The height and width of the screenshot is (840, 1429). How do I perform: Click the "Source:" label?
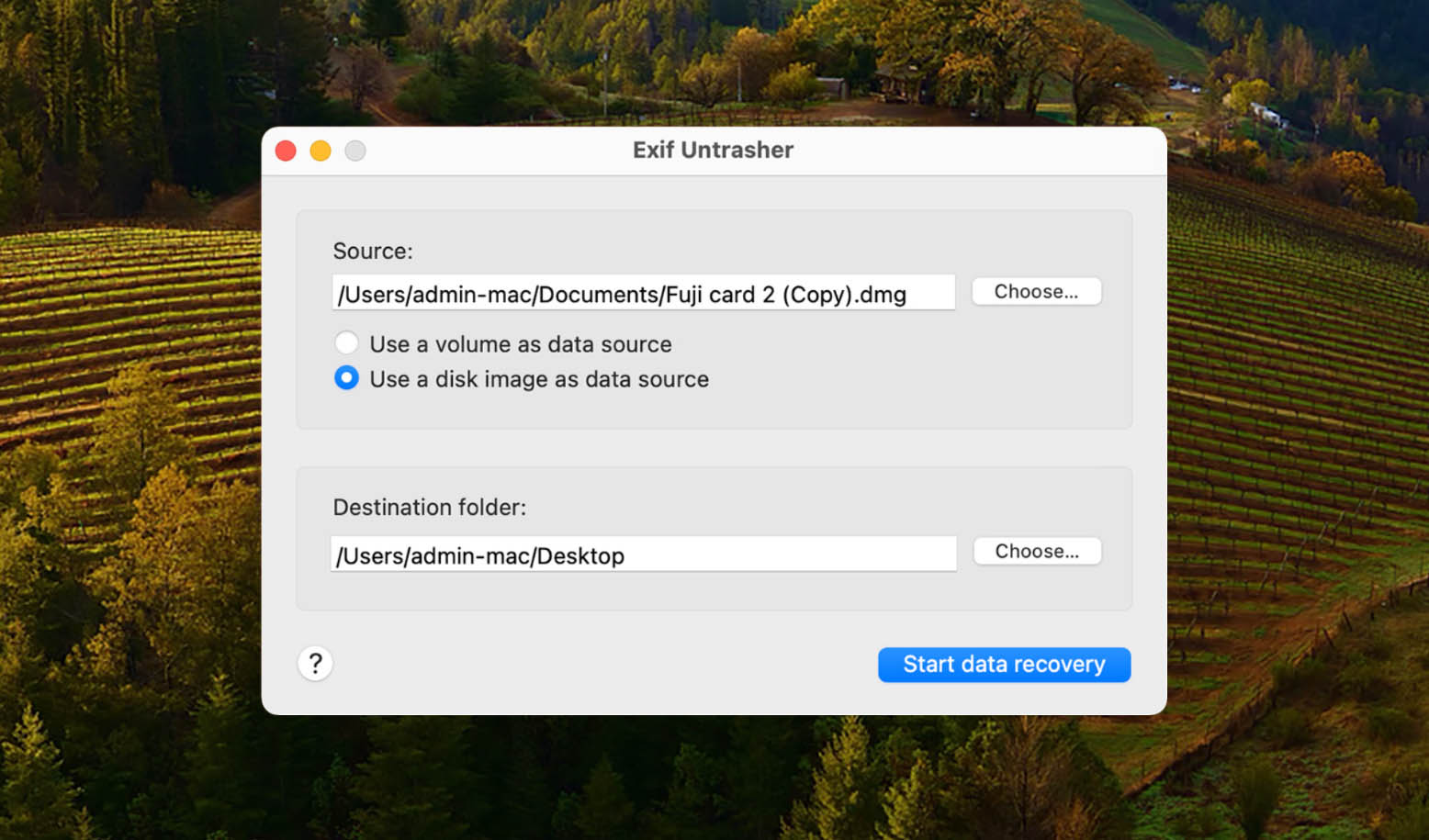pyautogui.click(x=373, y=251)
